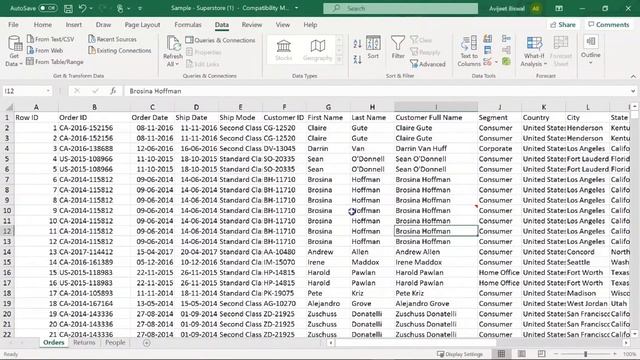Click Sort A to Z icon
This screenshot has width=640, height=360.
[358, 44]
